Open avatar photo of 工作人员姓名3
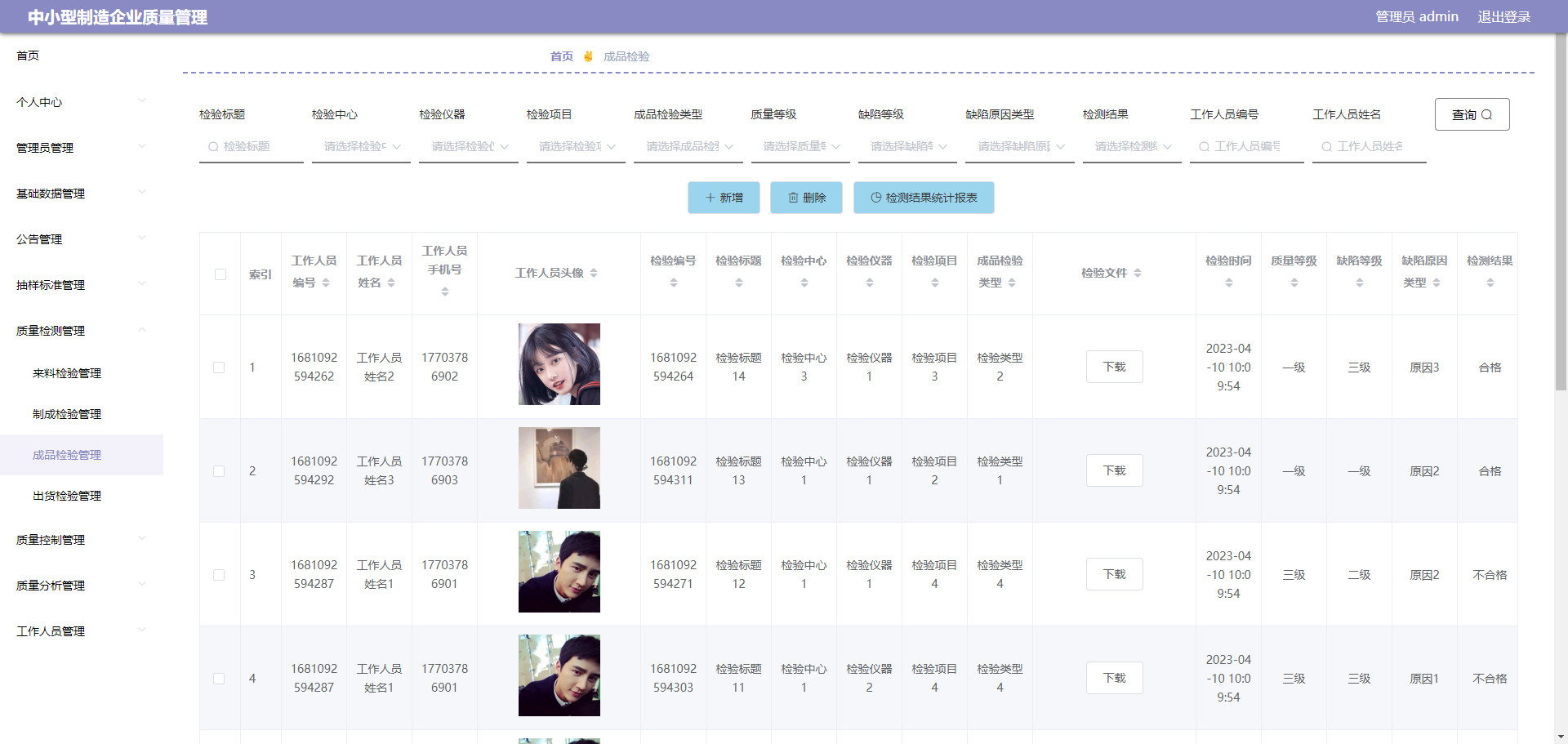 tap(559, 468)
